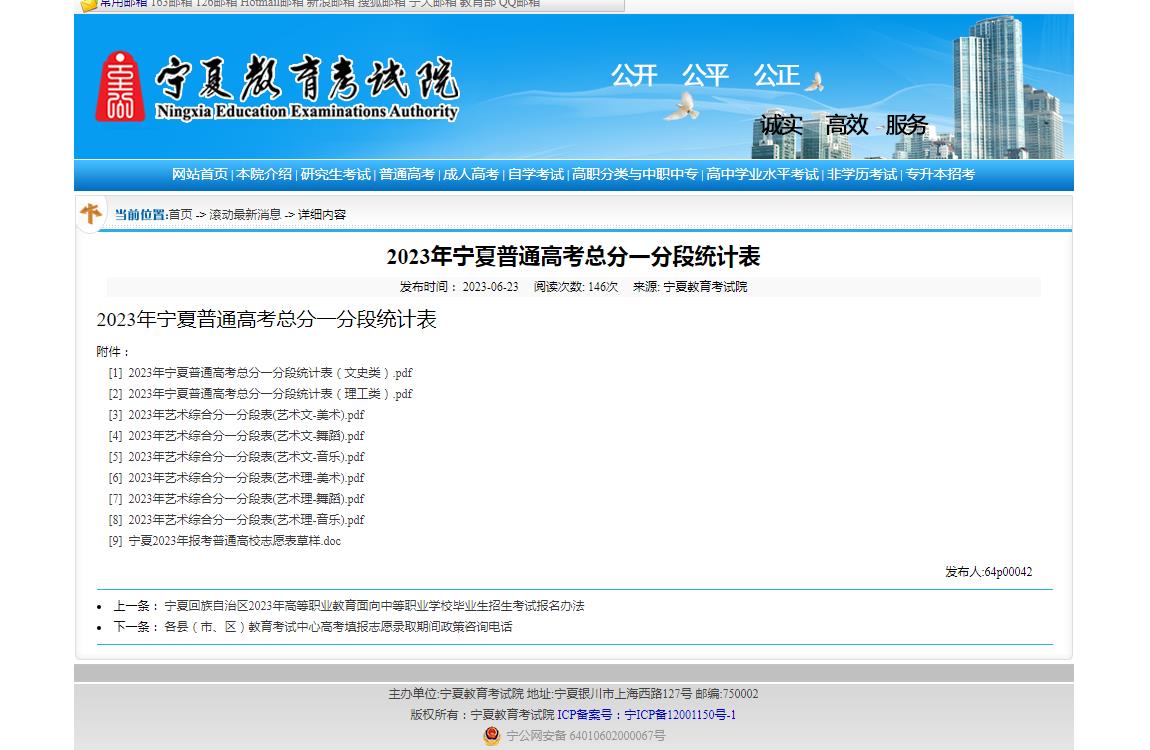Open the 艺术文-美术 score table PDF

[246, 415]
